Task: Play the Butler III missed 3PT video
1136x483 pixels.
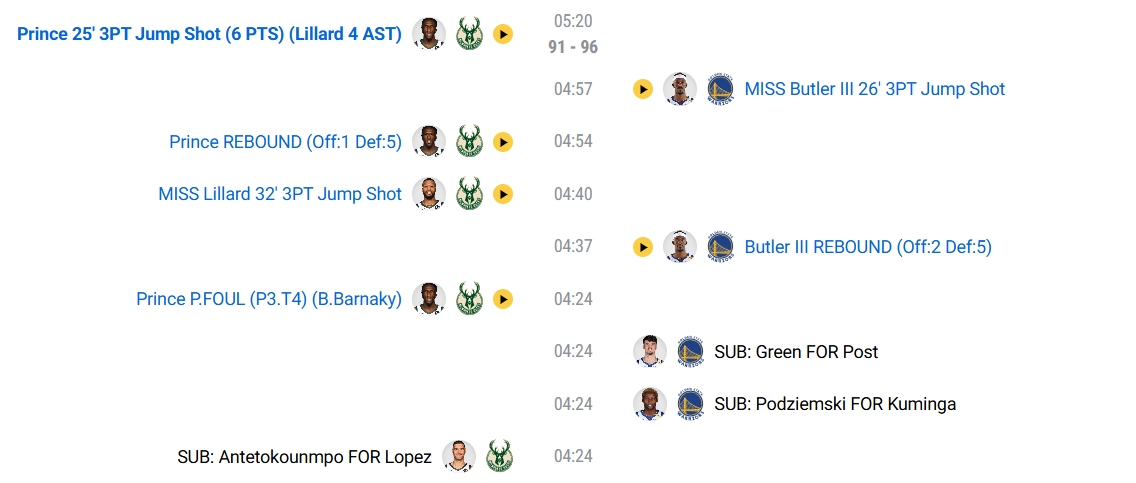Action: coord(643,89)
